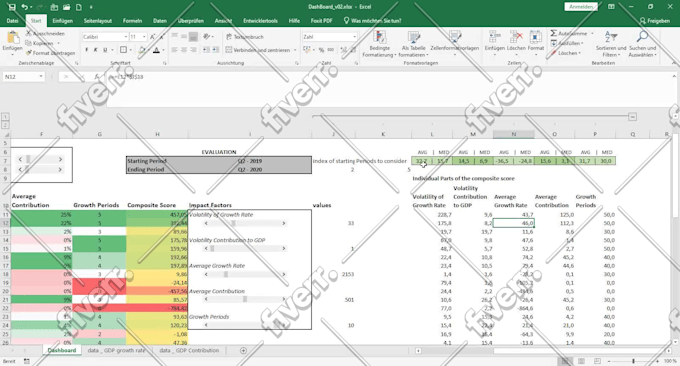Open the Zahl number format dropdown
The height and width of the screenshot is (366, 680).
coord(354,37)
